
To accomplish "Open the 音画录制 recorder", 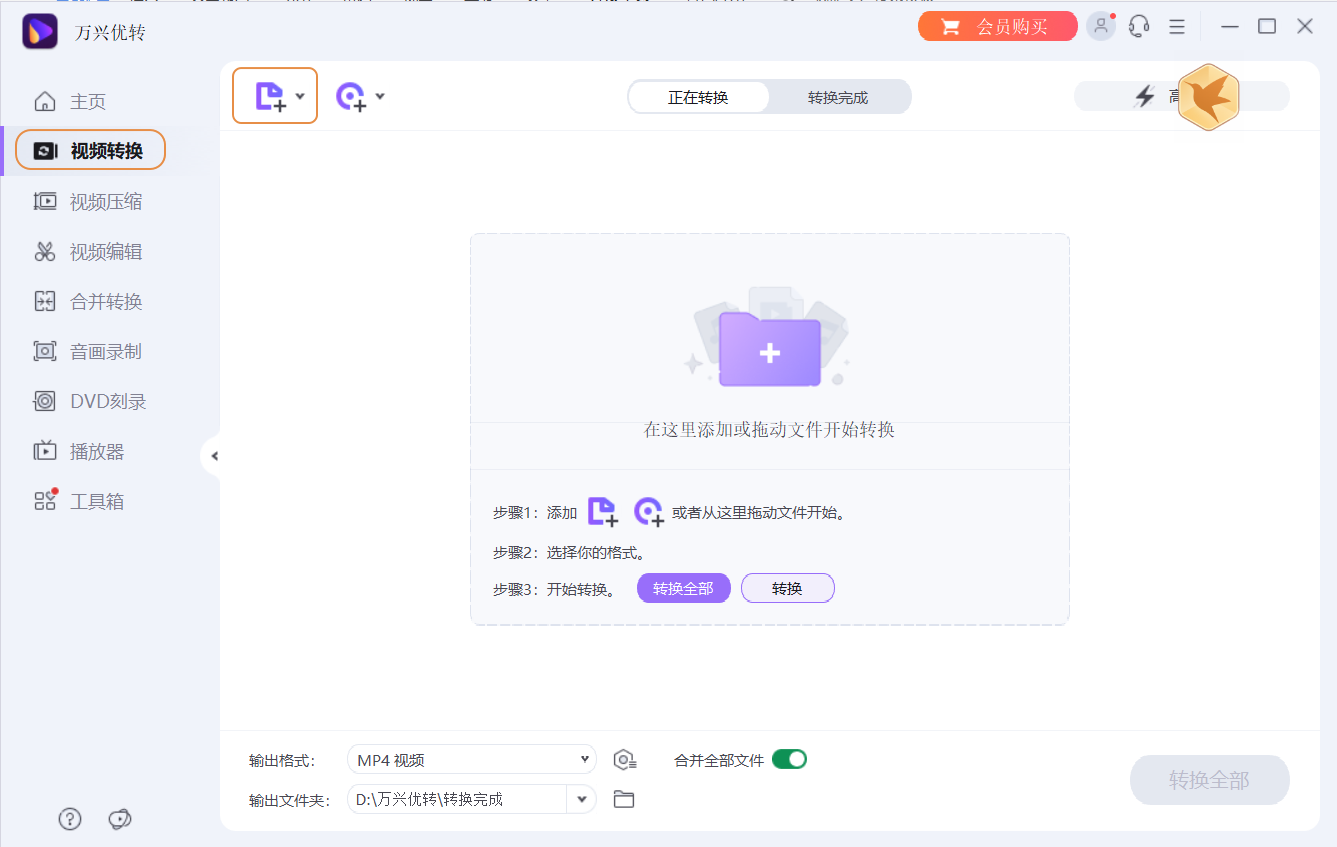I will pyautogui.click(x=90, y=351).
